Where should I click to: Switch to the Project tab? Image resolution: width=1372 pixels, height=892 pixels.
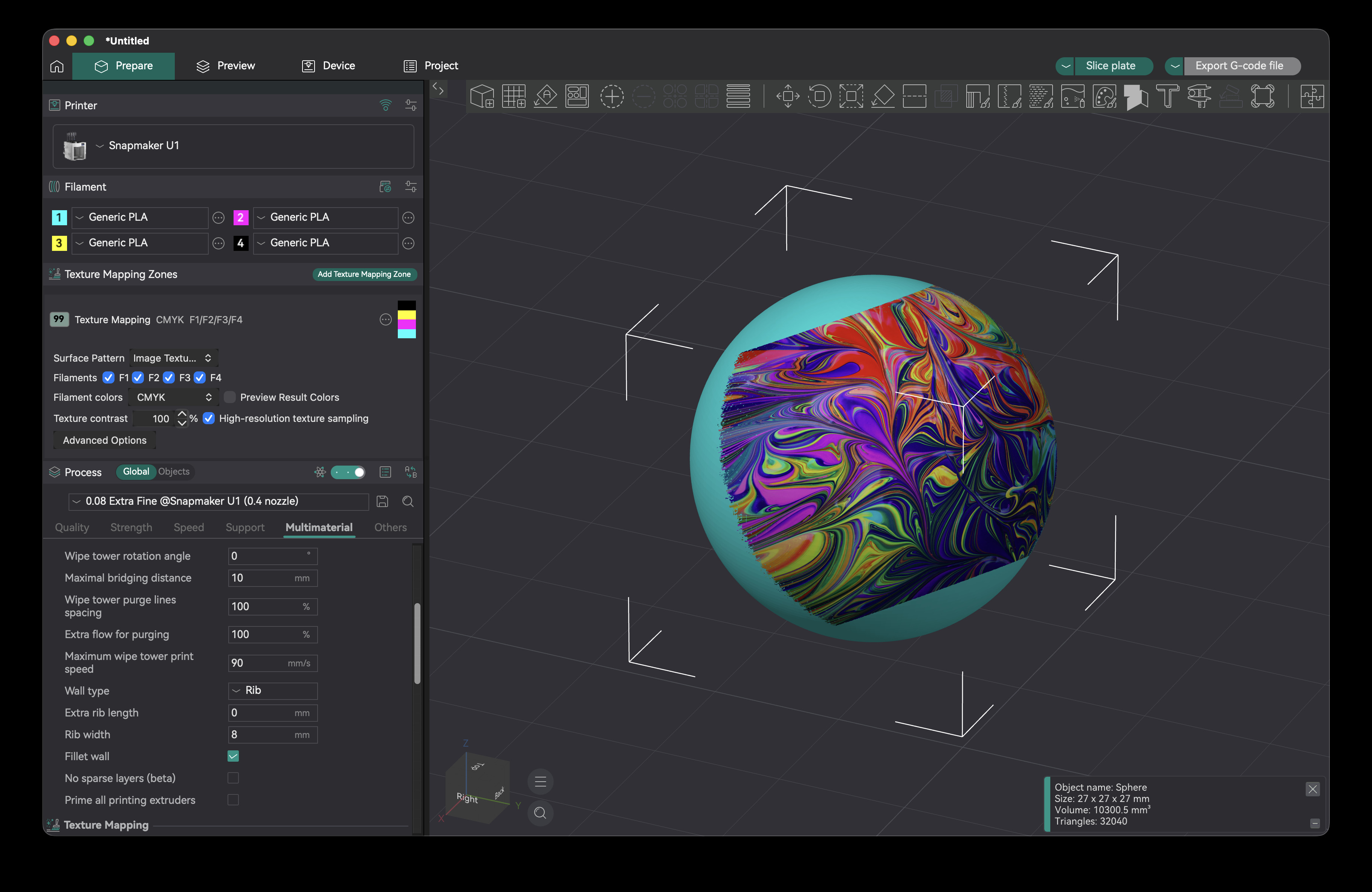click(431, 66)
